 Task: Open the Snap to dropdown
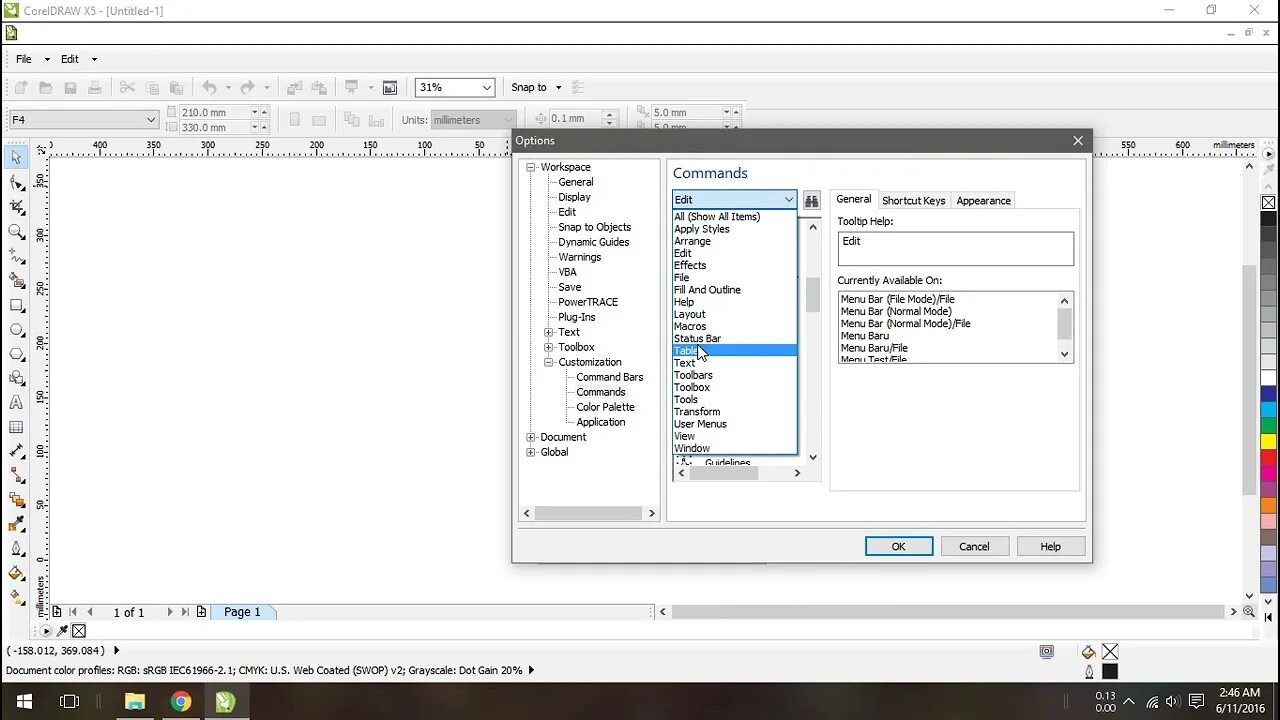[559, 87]
